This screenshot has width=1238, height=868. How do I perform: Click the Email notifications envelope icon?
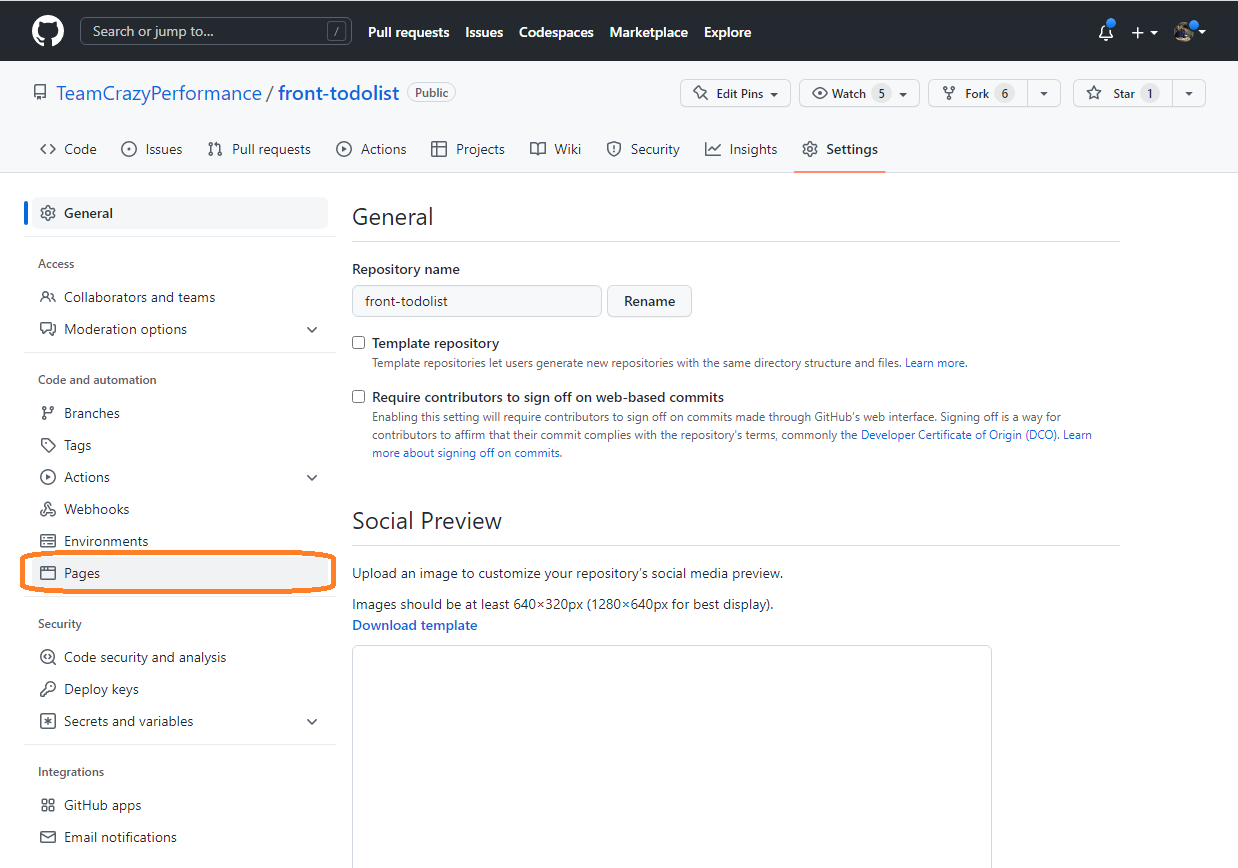48,837
